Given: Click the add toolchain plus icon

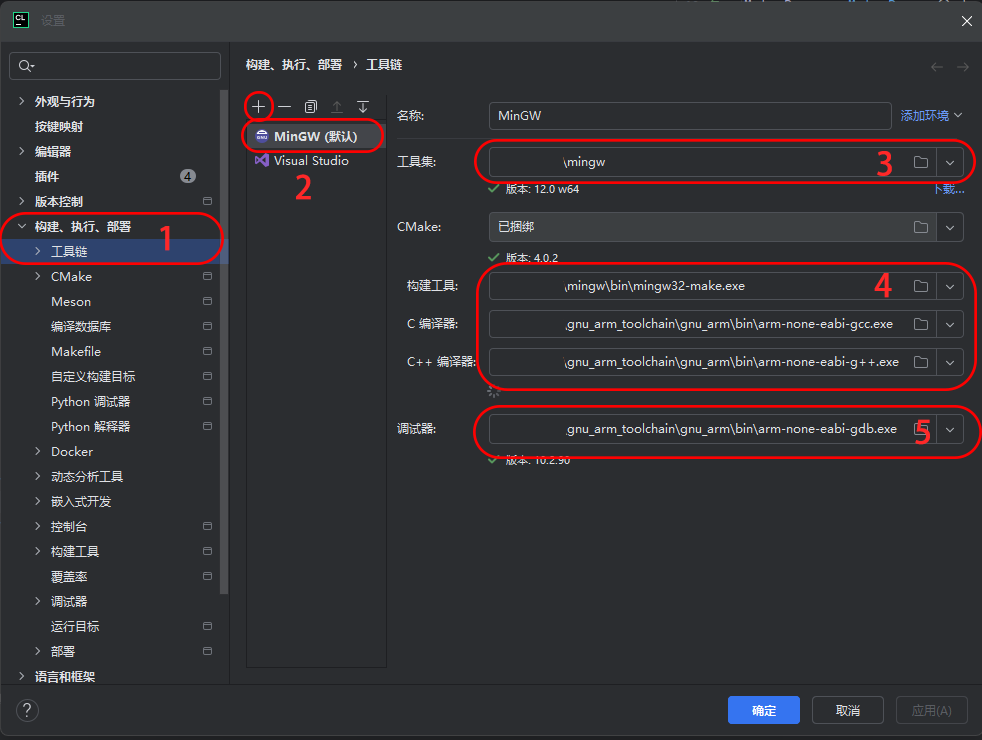Looking at the screenshot, I should 259,106.
